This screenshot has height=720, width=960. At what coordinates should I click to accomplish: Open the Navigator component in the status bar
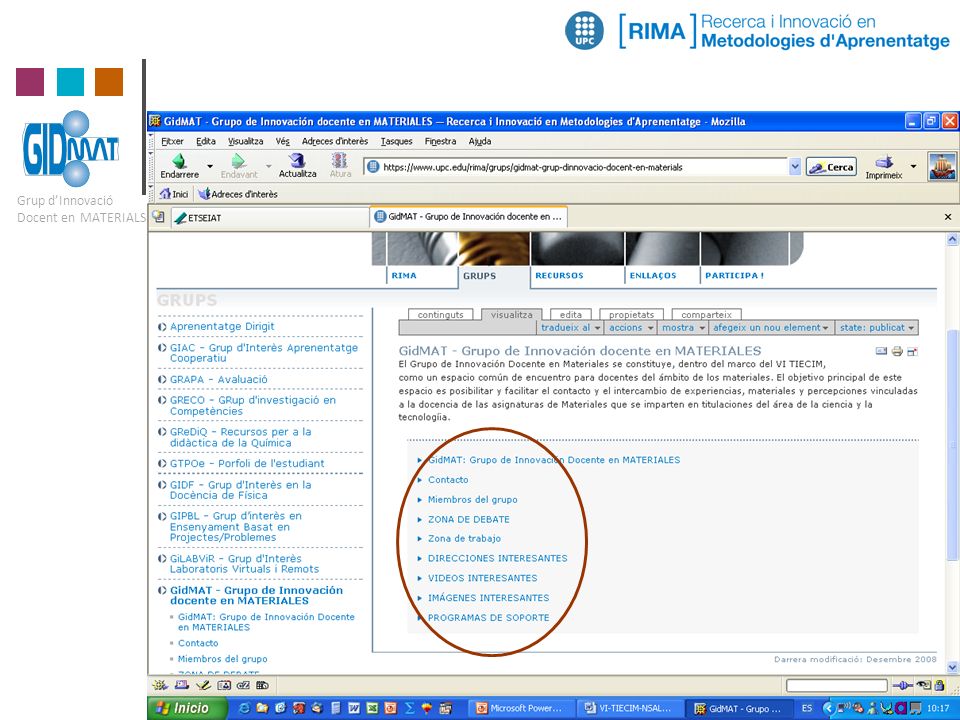[160, 685]
